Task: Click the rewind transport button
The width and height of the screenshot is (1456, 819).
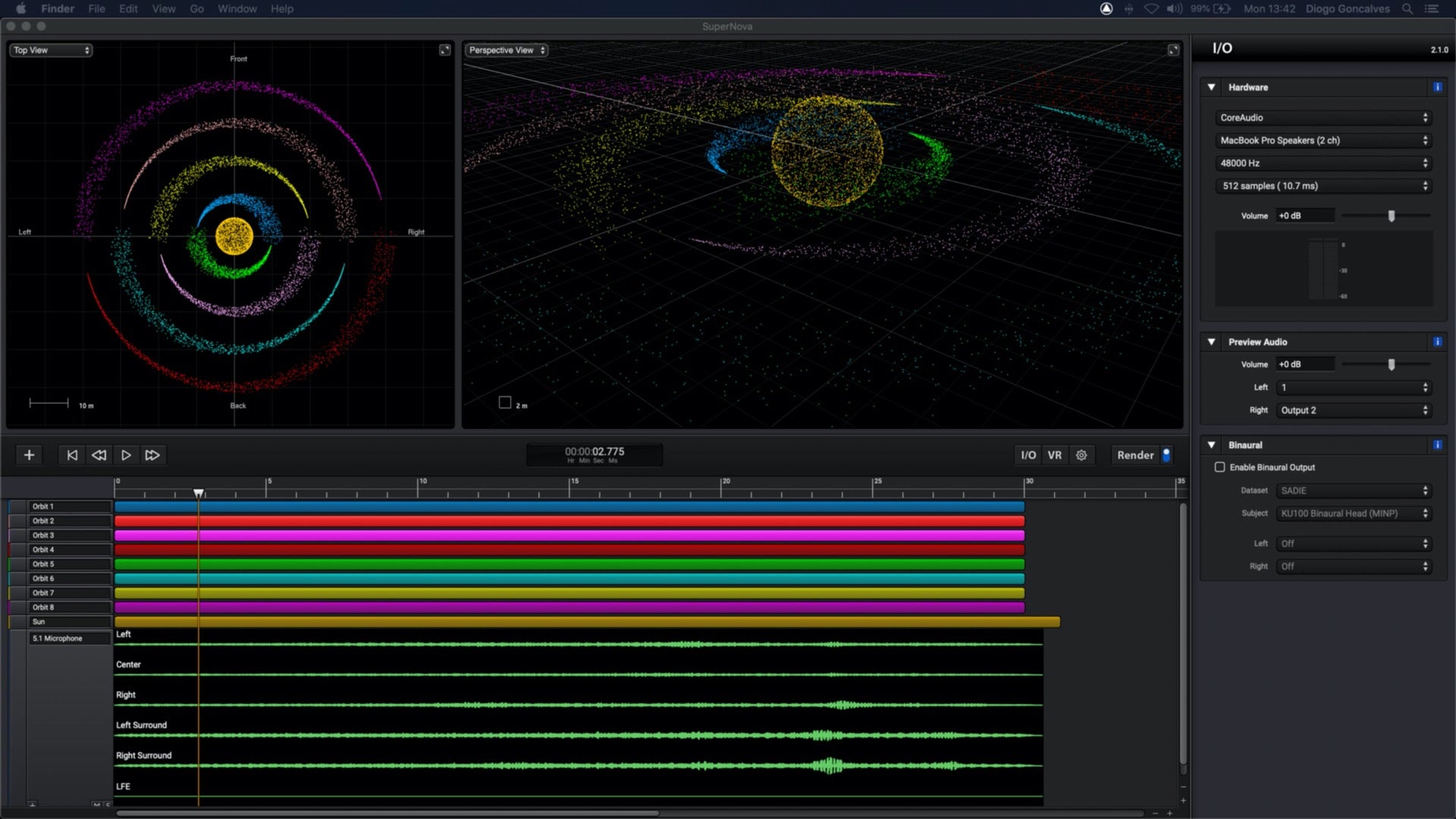Action: 99,455
